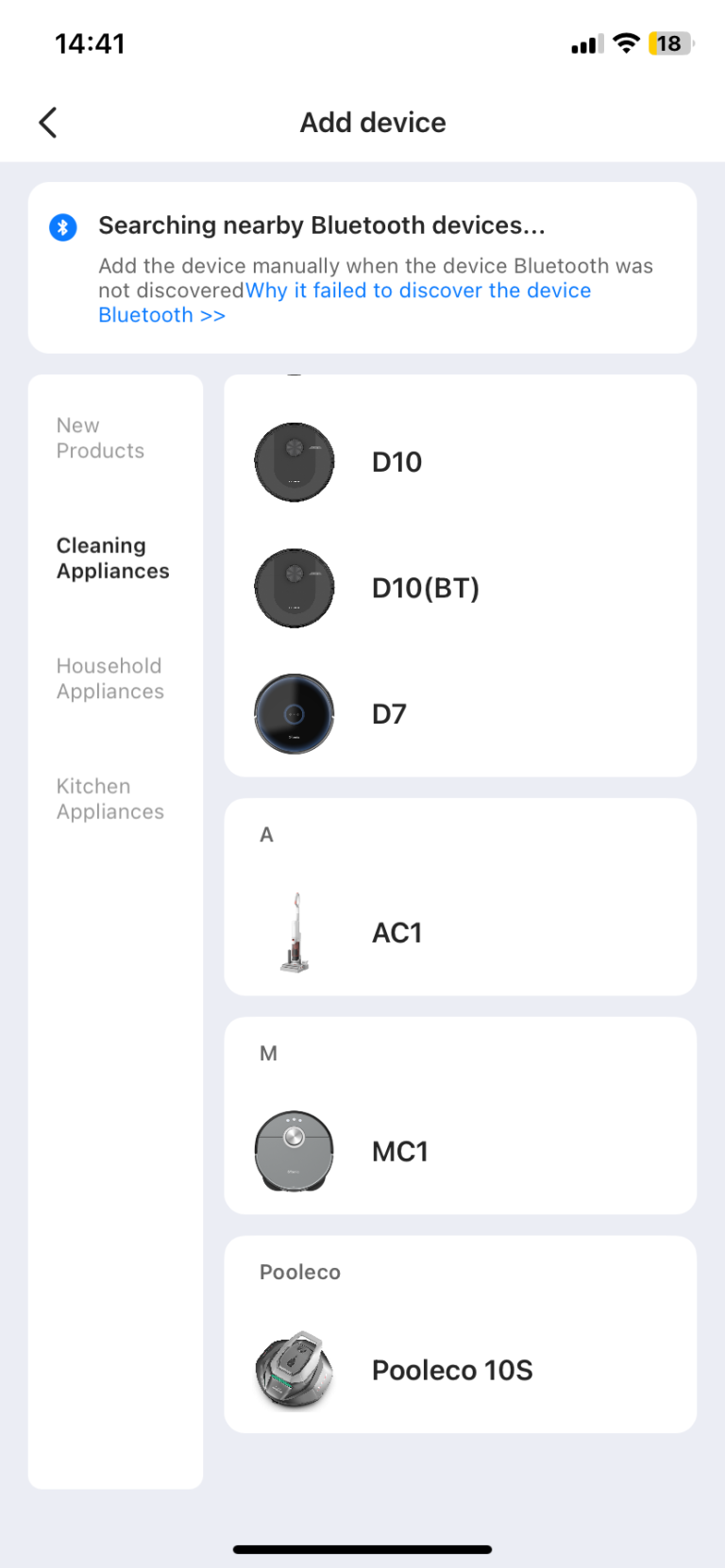Image resolution: width=725 pixels, height=1568 pixels.
Task: Choose the D10 device label
Action: click(x=397, y=462)
